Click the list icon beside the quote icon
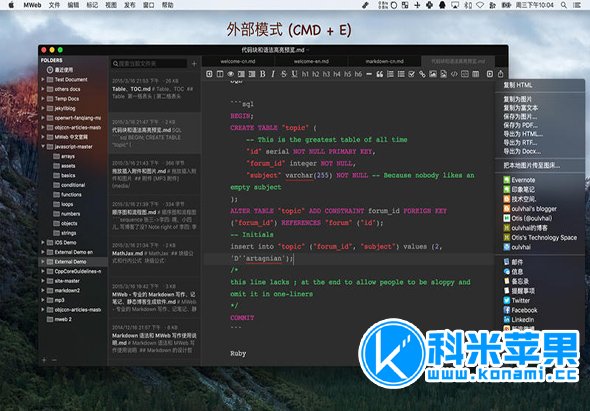The width and height of the screenshot is (590, 411). [390, 74]
